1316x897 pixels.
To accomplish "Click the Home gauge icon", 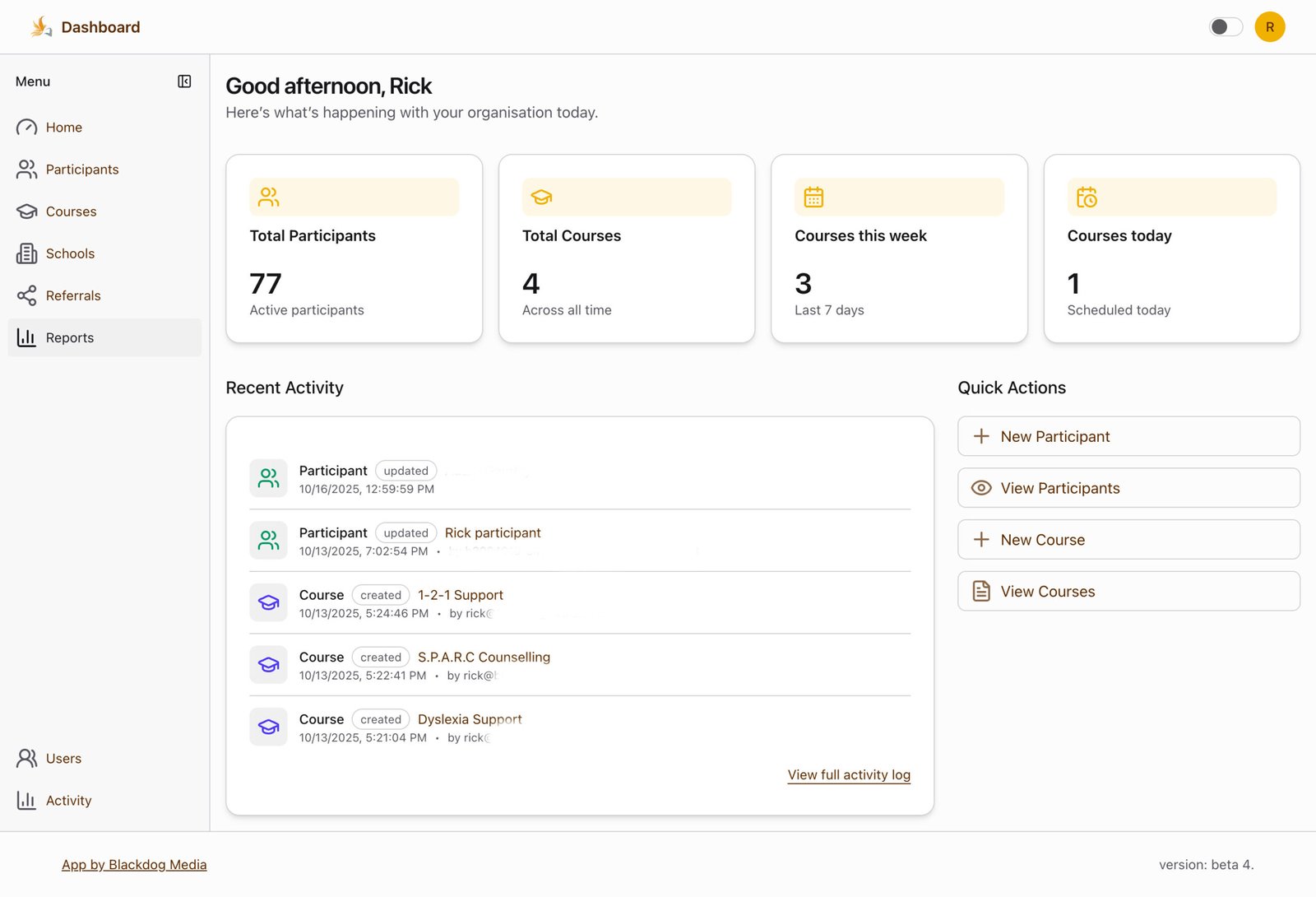I will pos(26,128).
